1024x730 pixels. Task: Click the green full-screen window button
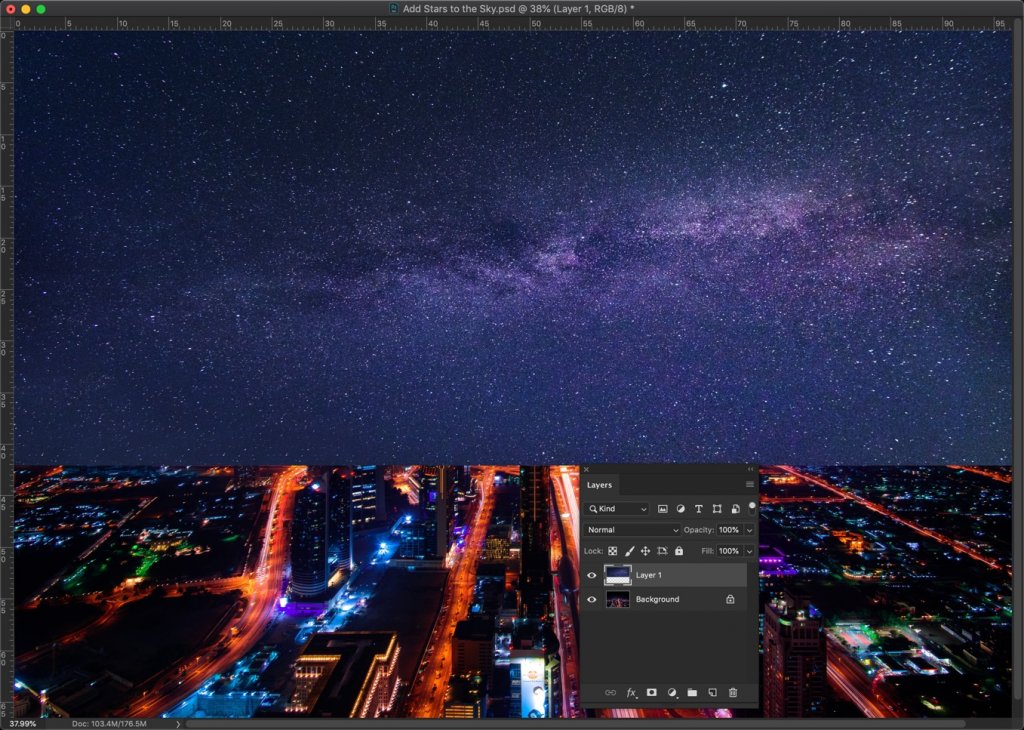click(41, 9)
